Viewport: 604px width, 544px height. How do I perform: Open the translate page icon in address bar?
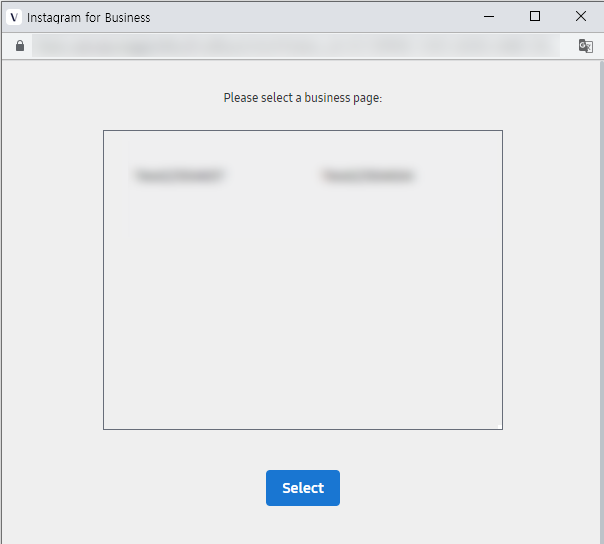pos(586,46)
